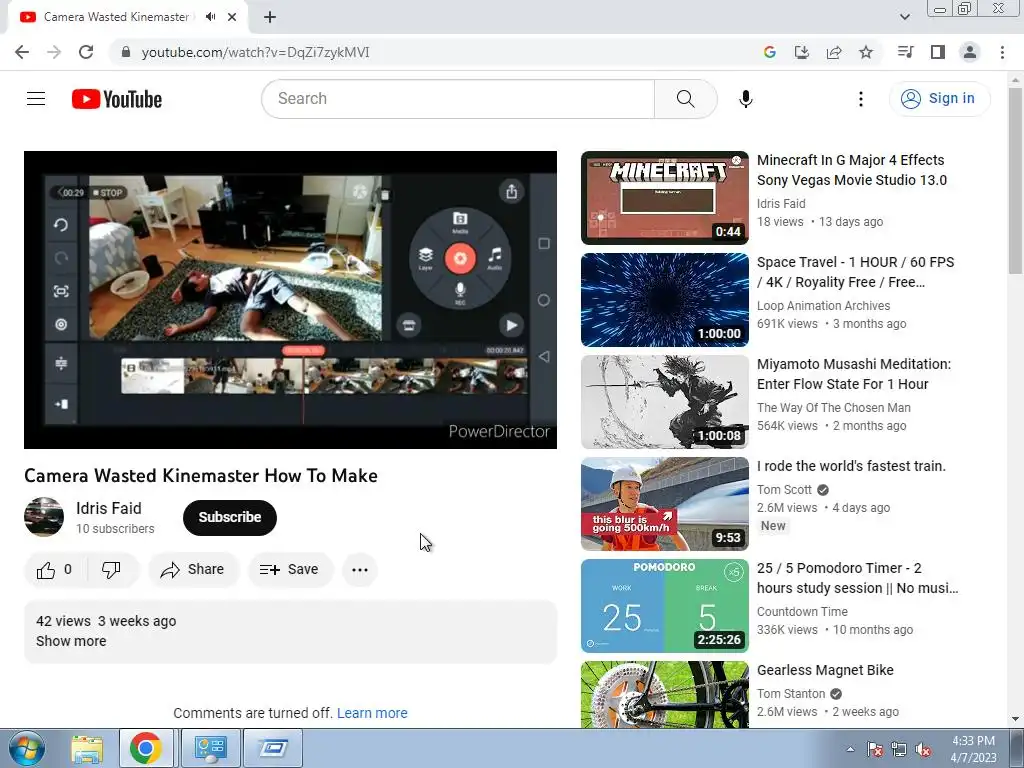Viewport: 1024px width, 768px height.
Task: Select the URL in the address bar
Action: click(x=255, y=52)
